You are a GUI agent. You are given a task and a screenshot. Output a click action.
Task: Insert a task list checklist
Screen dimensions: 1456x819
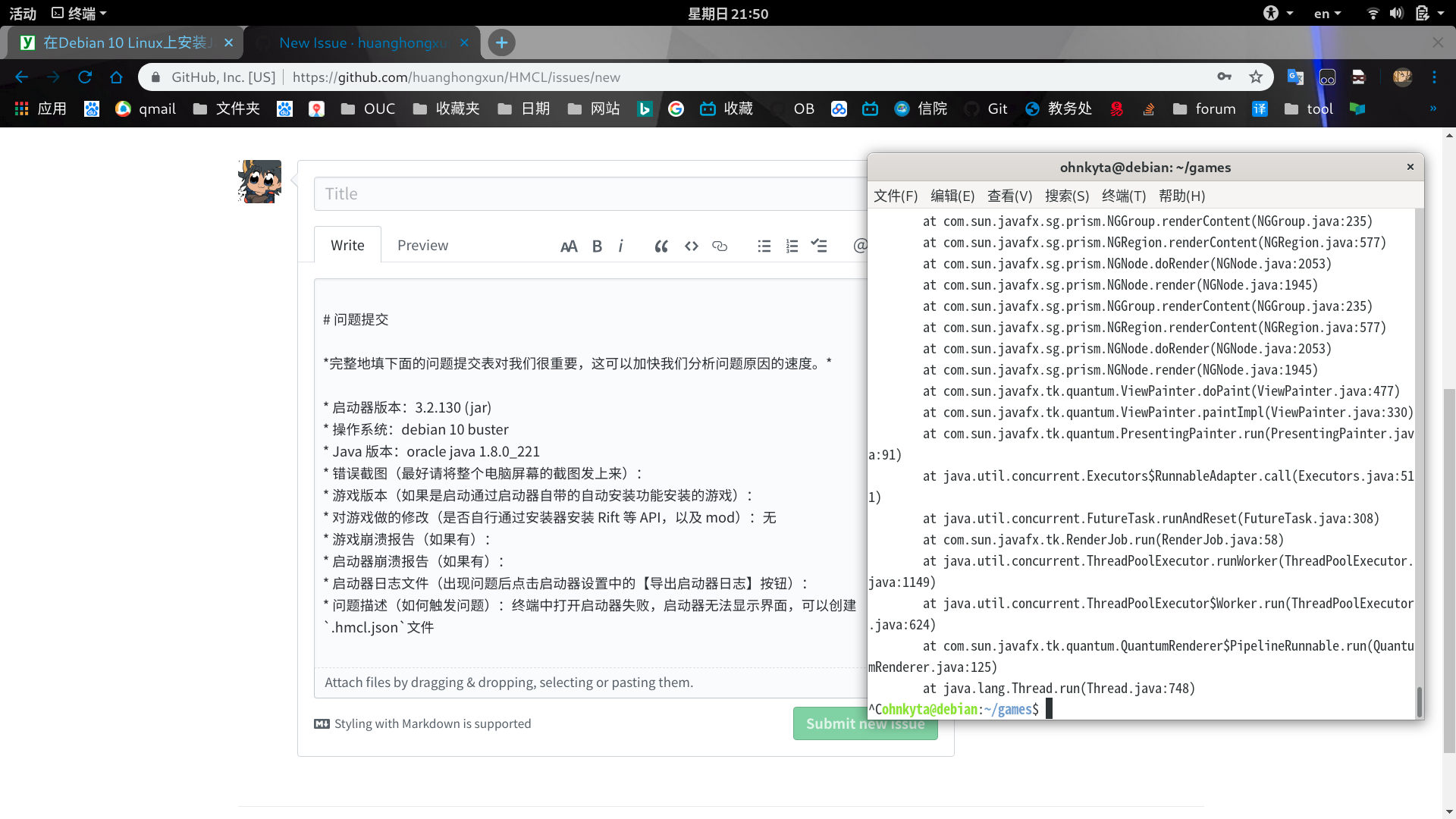819,246
